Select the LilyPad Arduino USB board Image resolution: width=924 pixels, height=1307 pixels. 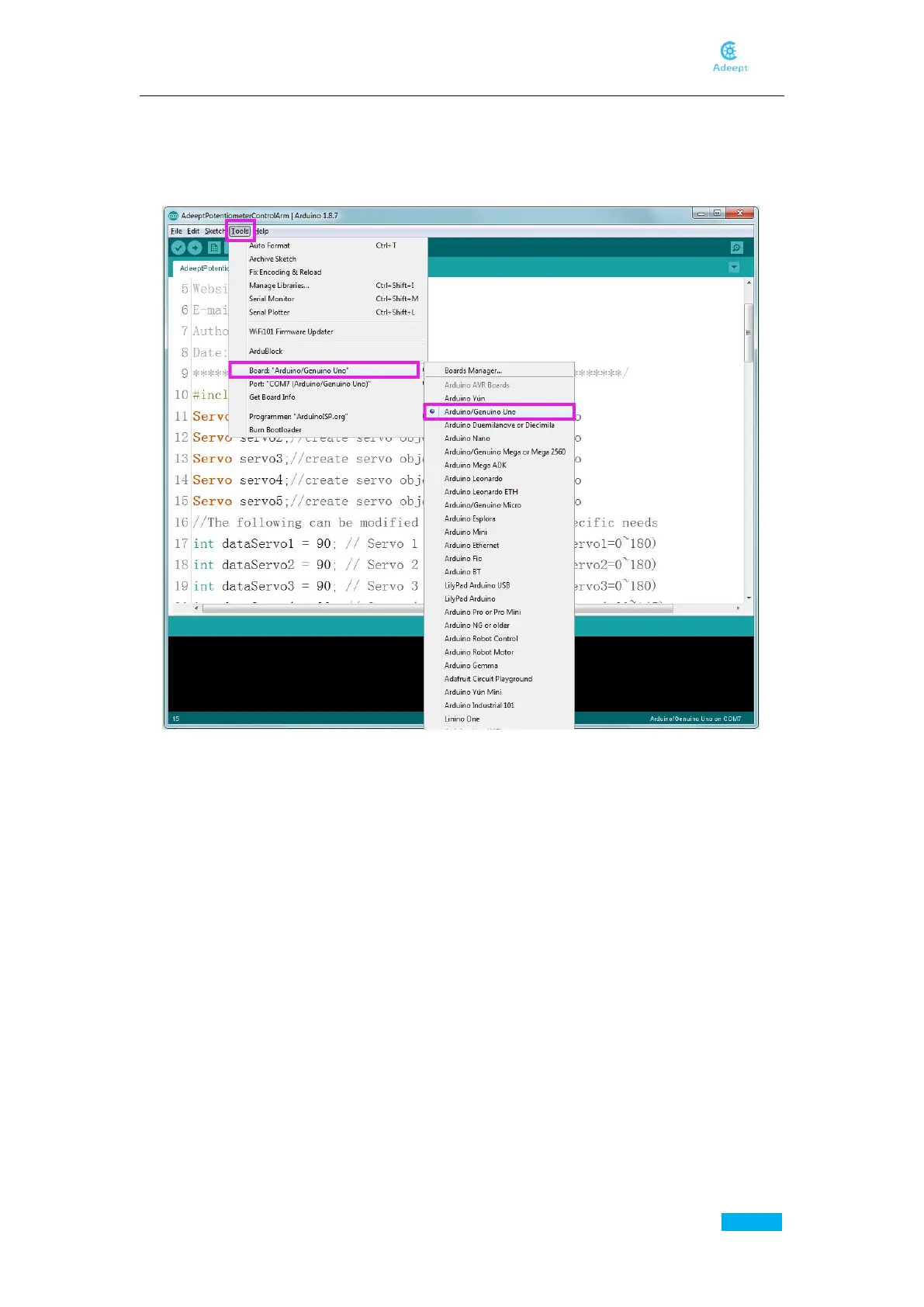(x=499, y=586)
